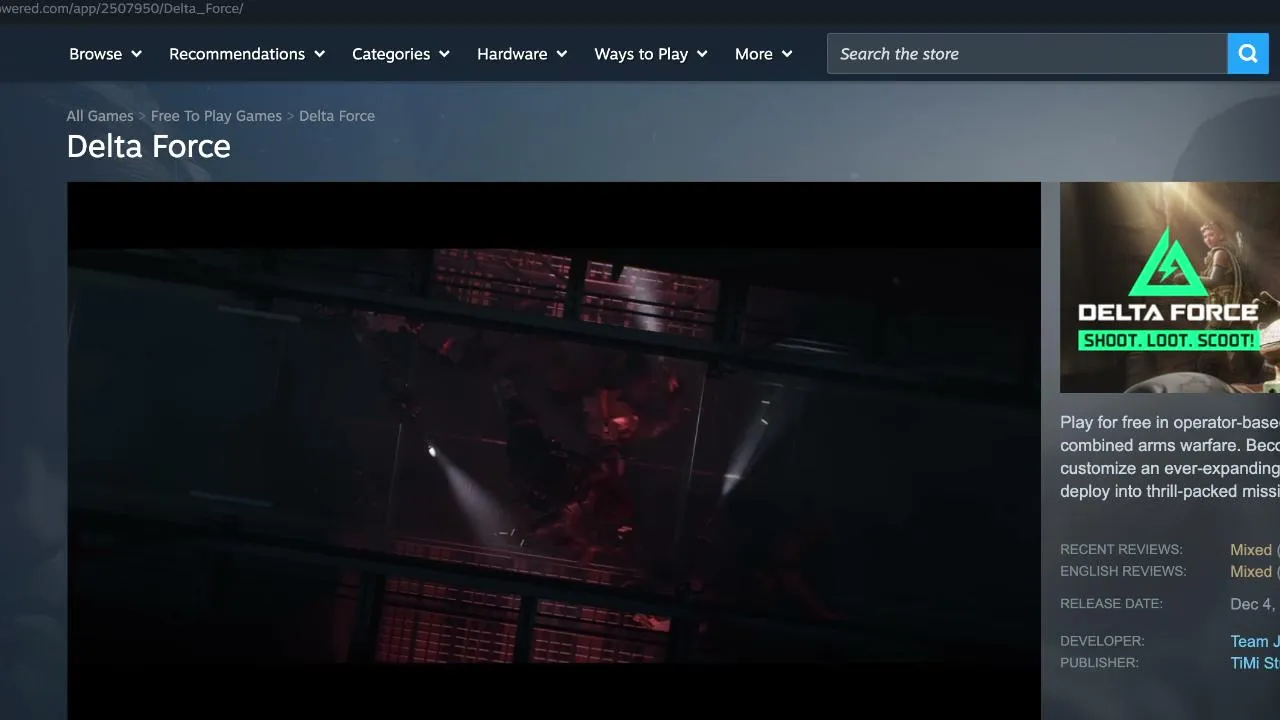Screen dimensions: 1280x720
Task: Click the game trailer video player
Action: [x=554, y=451]
